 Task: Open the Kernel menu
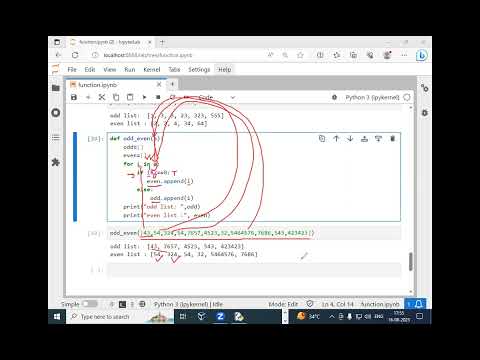point(152,69)
